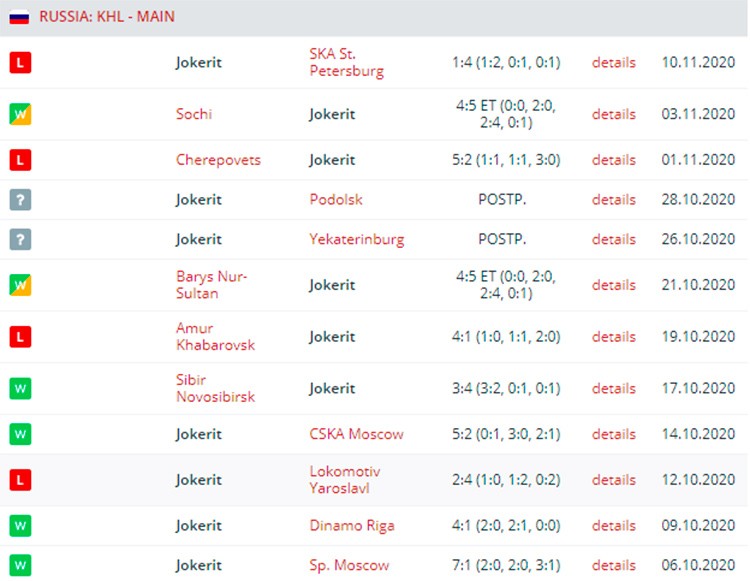Click the Russian flag icon in the header
750x581 pixels.
point(19,17)
